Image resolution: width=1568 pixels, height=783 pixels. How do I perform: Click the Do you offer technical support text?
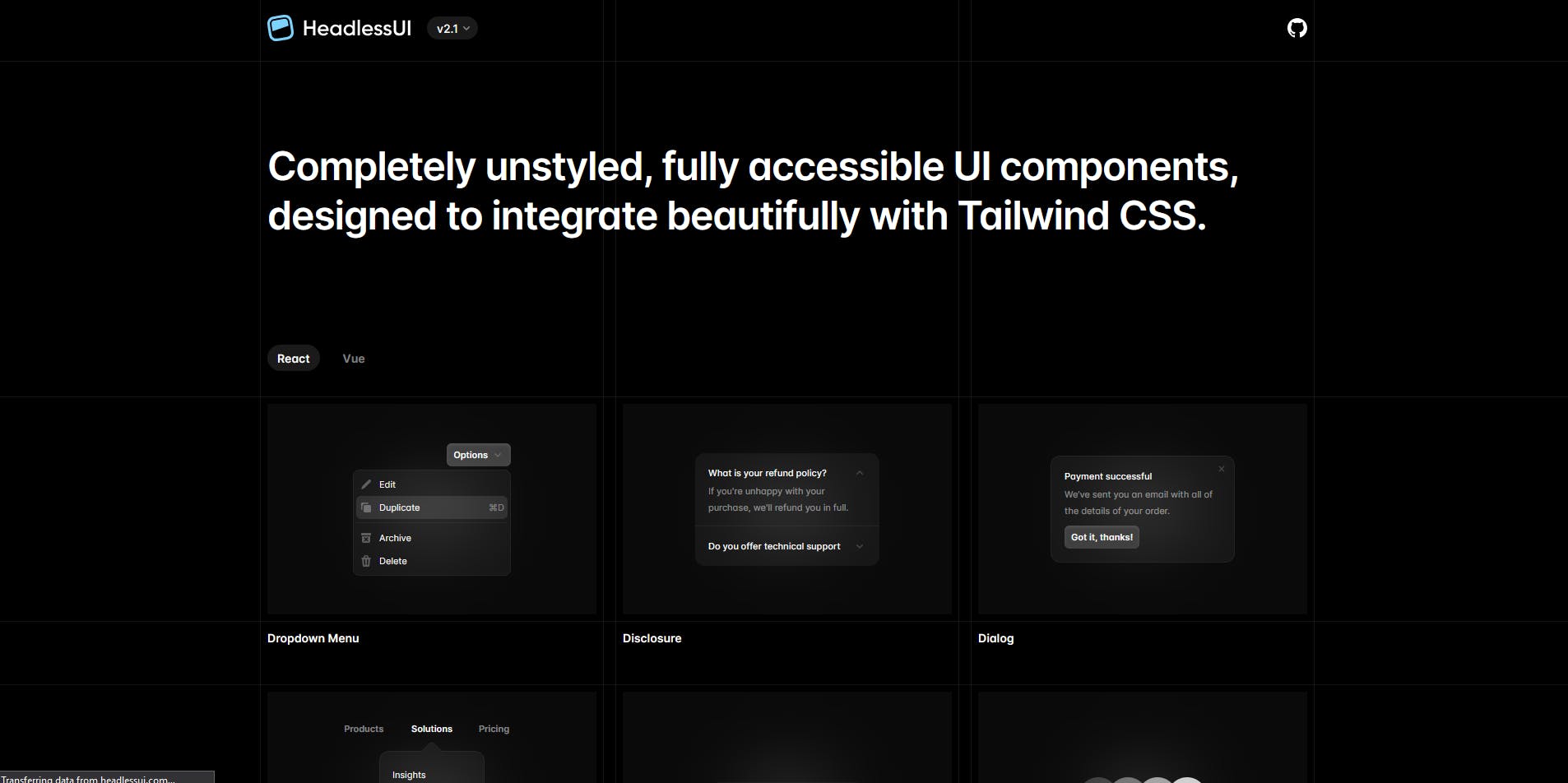[x=774, y=546]
